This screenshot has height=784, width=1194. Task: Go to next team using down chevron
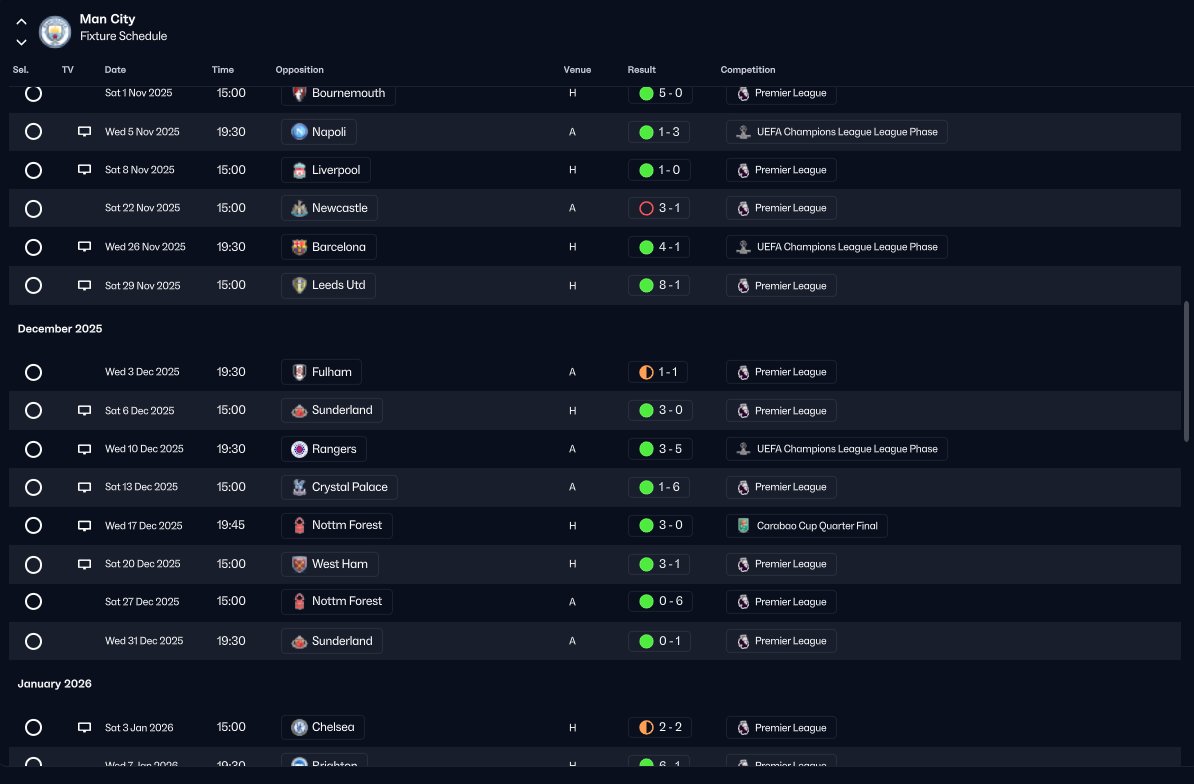tap(21, 42)
